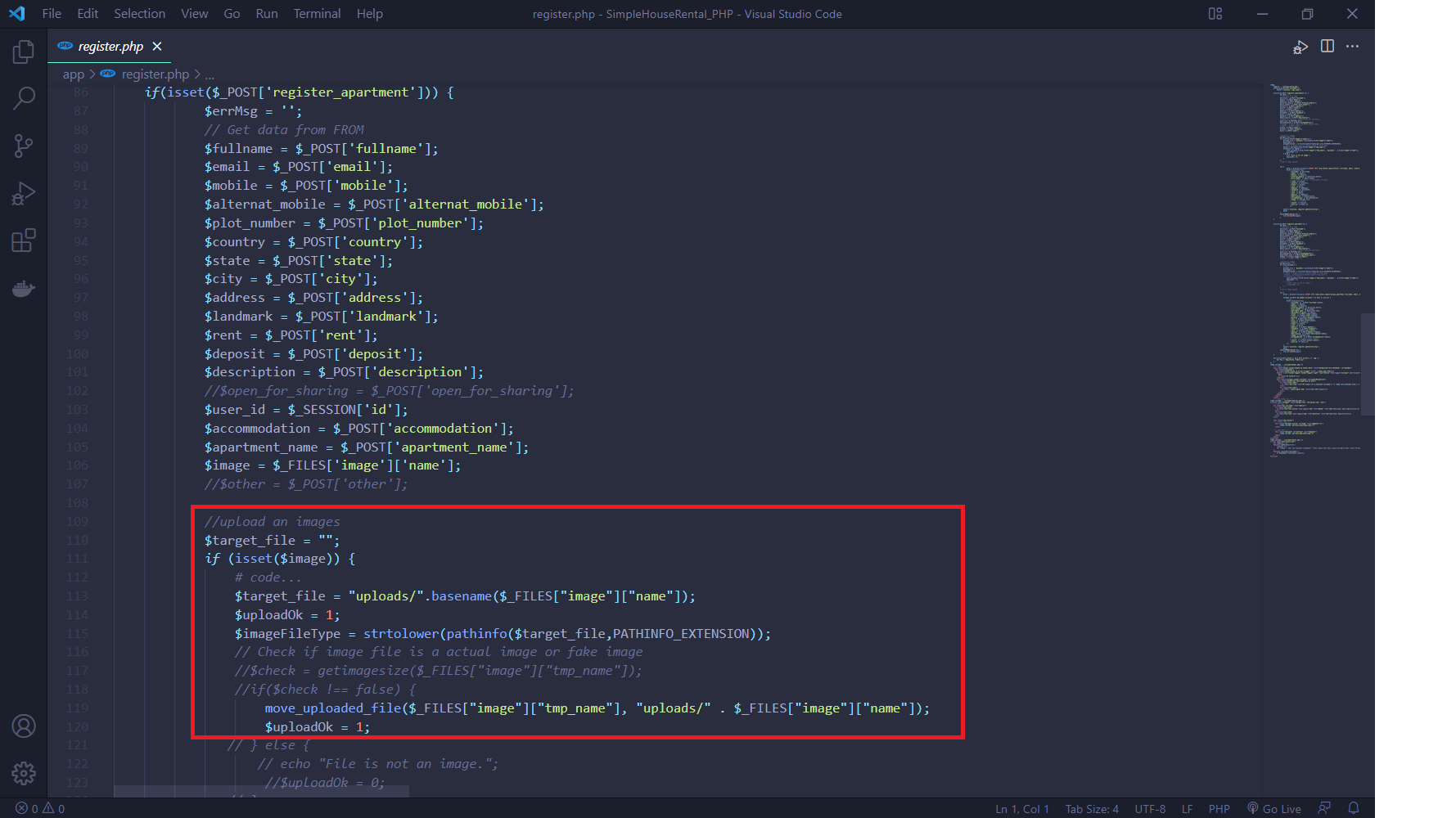Open the editor More Actions ellipsis
The height and width of the screenshot is (818, 1456).
[1352, 47]
